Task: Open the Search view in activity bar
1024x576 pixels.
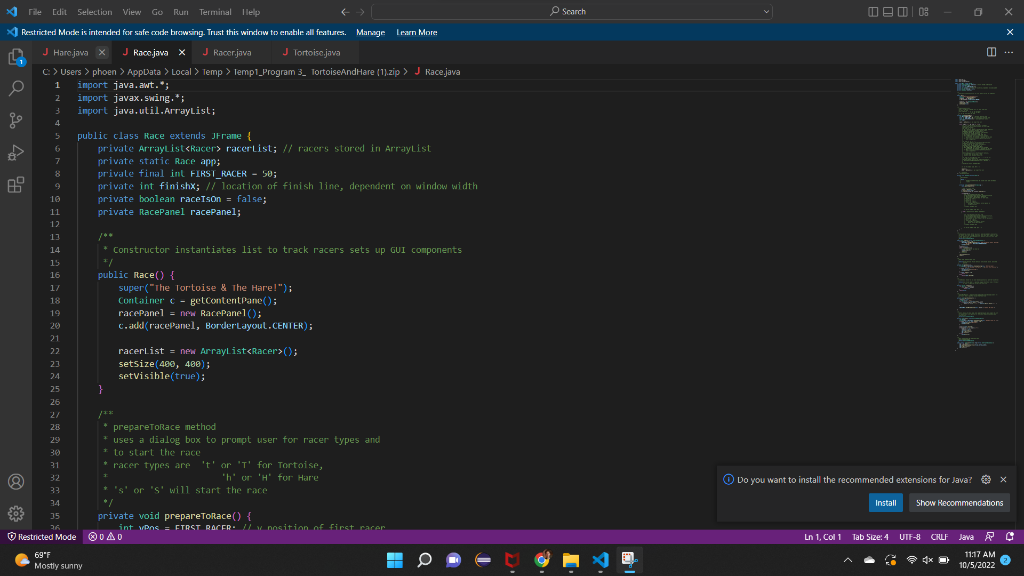Action: 16,89
